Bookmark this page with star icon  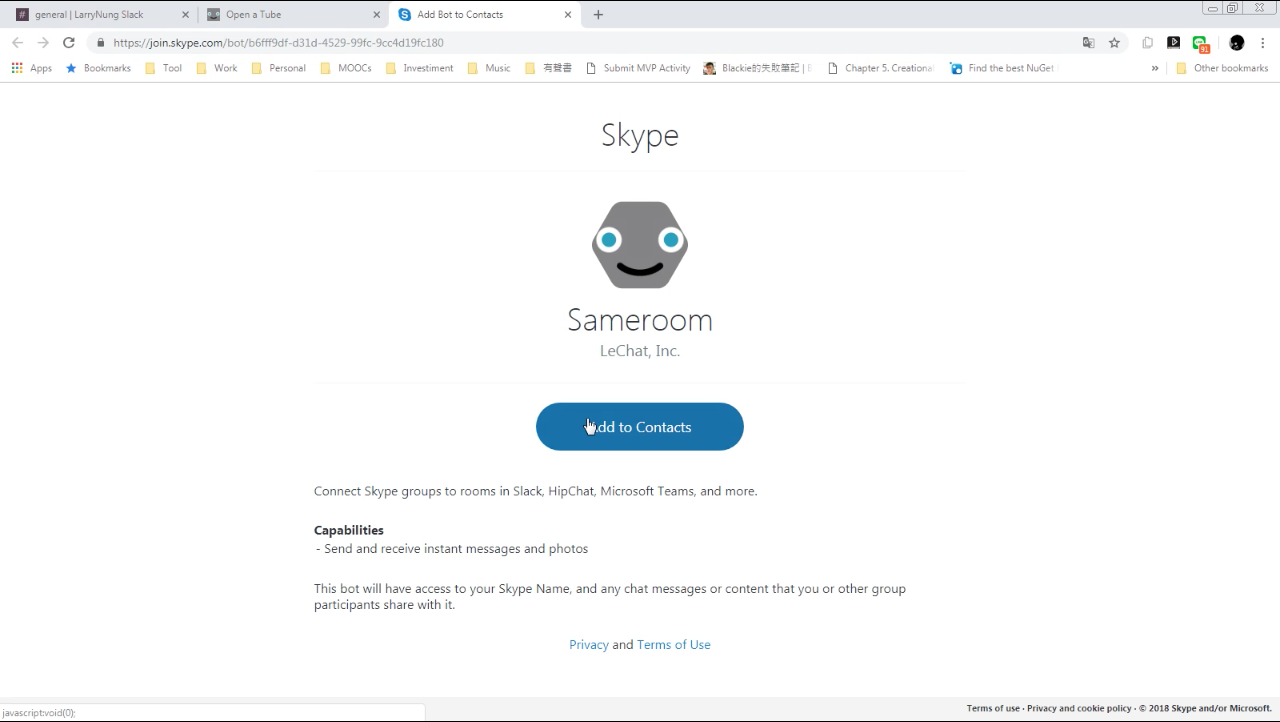(1114, 43)
